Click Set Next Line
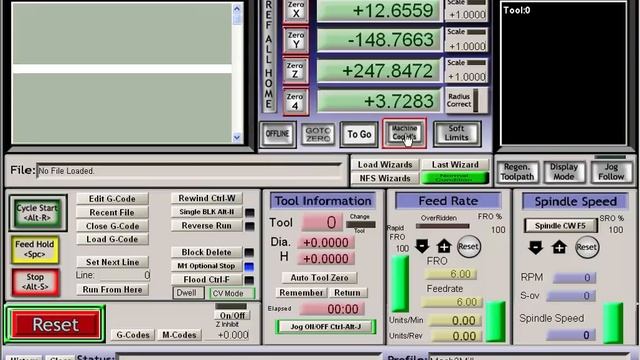This screenshot has height=360, width=640. click(112, 262)
